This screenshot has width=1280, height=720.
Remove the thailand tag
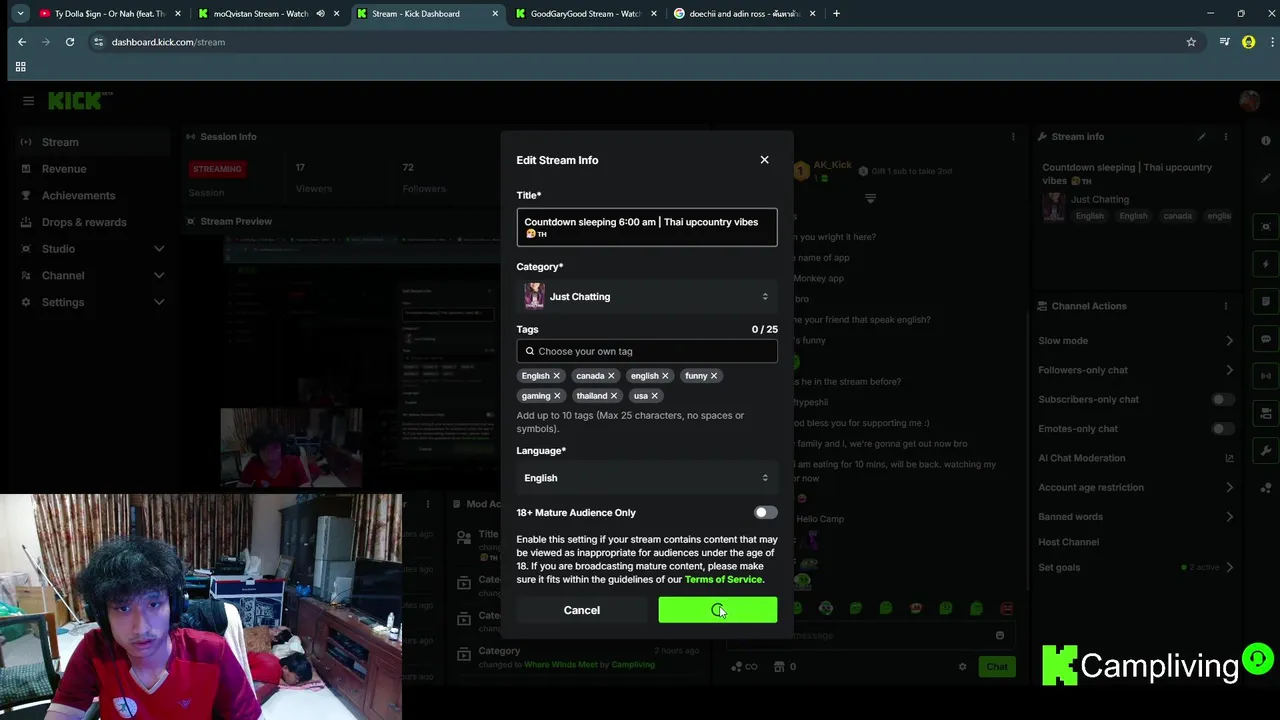click(x=614, y=396)
